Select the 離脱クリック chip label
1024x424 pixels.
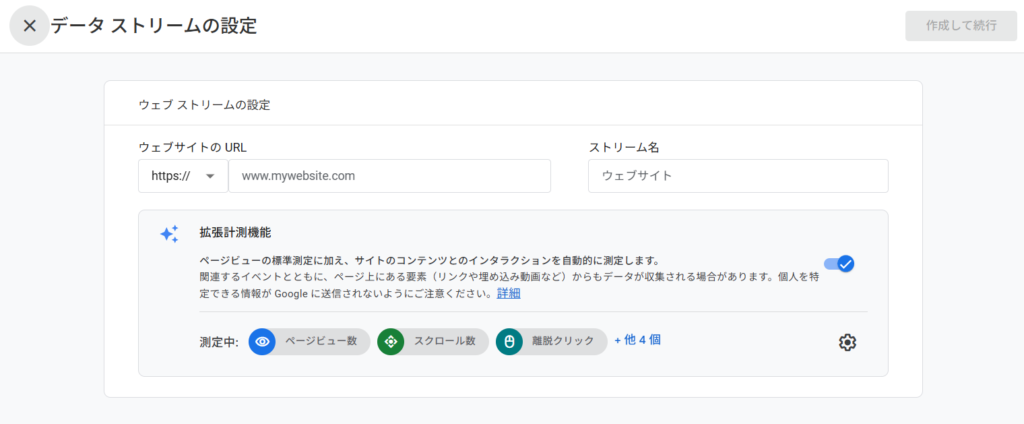pos(563,341)
